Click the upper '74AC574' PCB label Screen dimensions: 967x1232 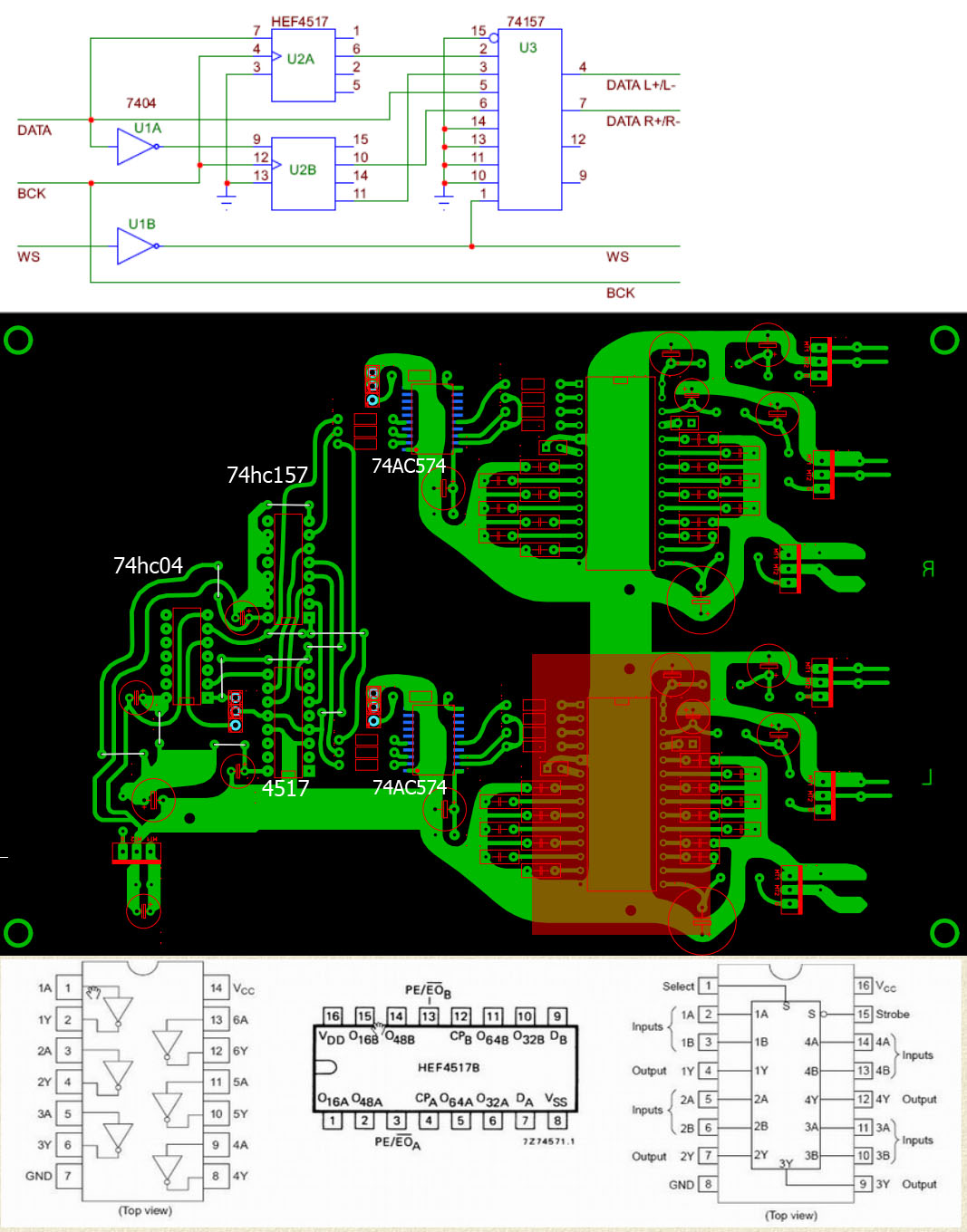click(x=409, y=466)
